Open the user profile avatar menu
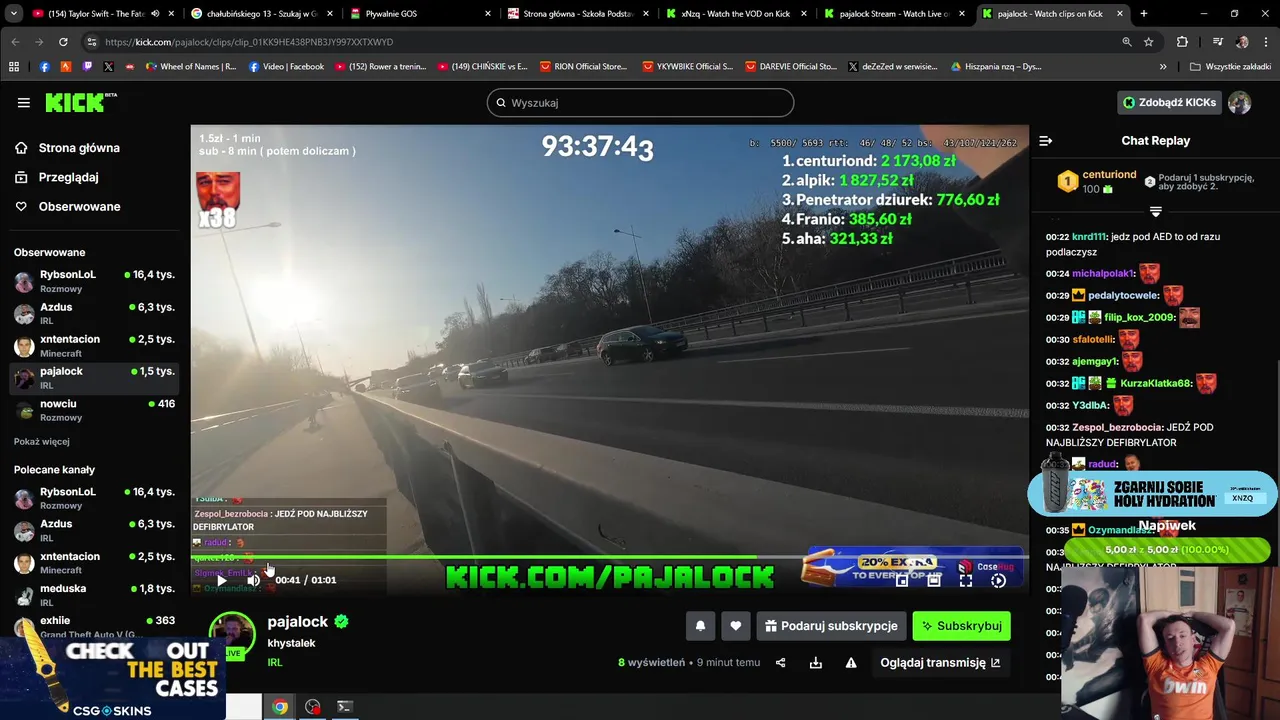This screenshot has height=720, width=1280. 1240,102
